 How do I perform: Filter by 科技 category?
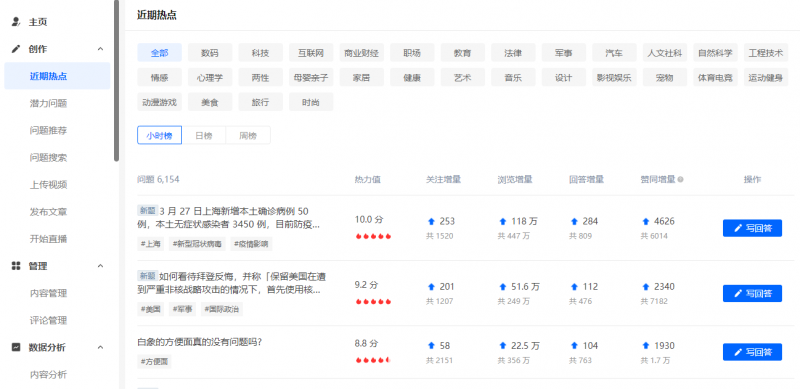[260, 53]
